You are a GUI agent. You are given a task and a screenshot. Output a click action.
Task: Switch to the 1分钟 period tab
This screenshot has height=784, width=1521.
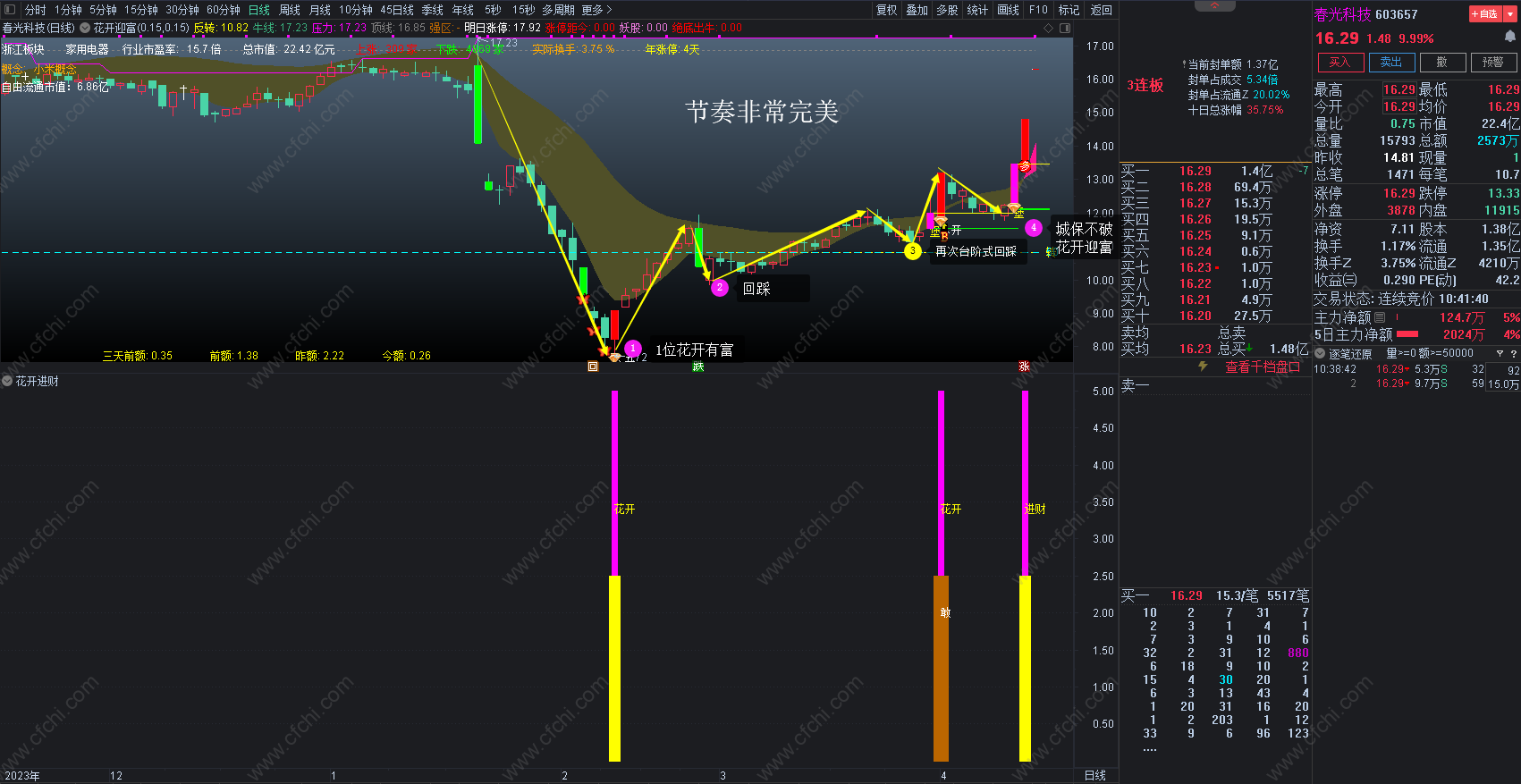click(x=68, y=10)
